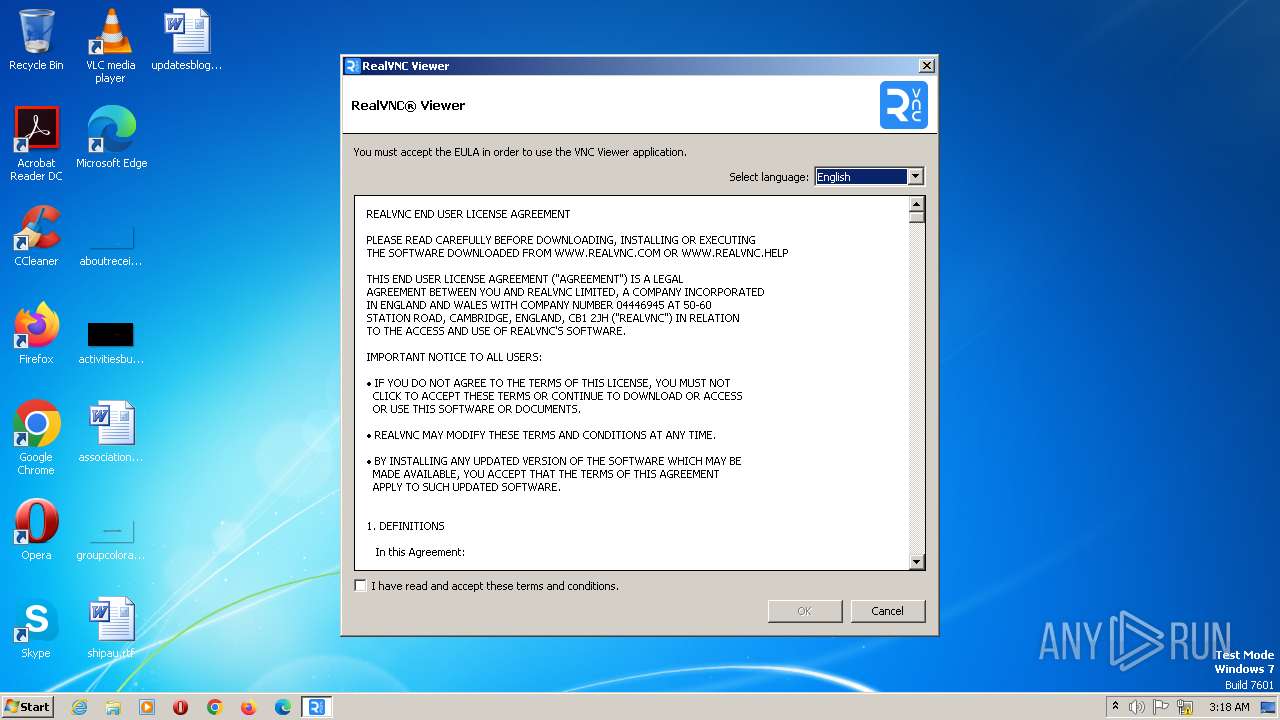The width and height of the screenshot is (1280, 720).
Task: Click the EULA scrollbar up arrow
Action: 917,203
